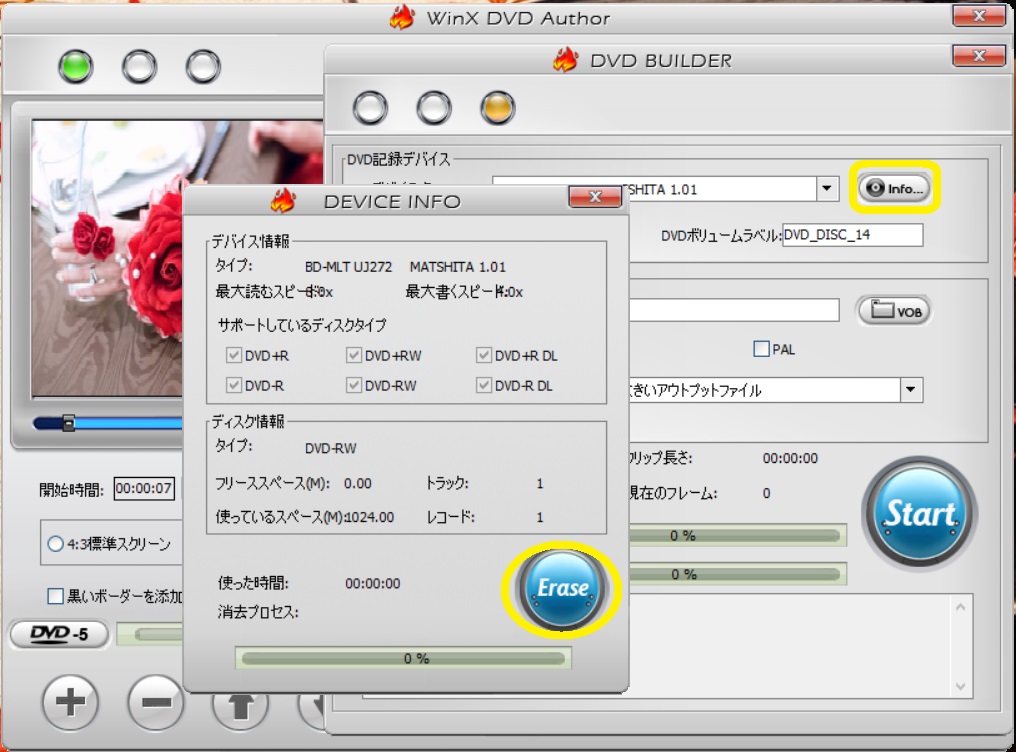Browse for VOB folder

click(895, 311)
